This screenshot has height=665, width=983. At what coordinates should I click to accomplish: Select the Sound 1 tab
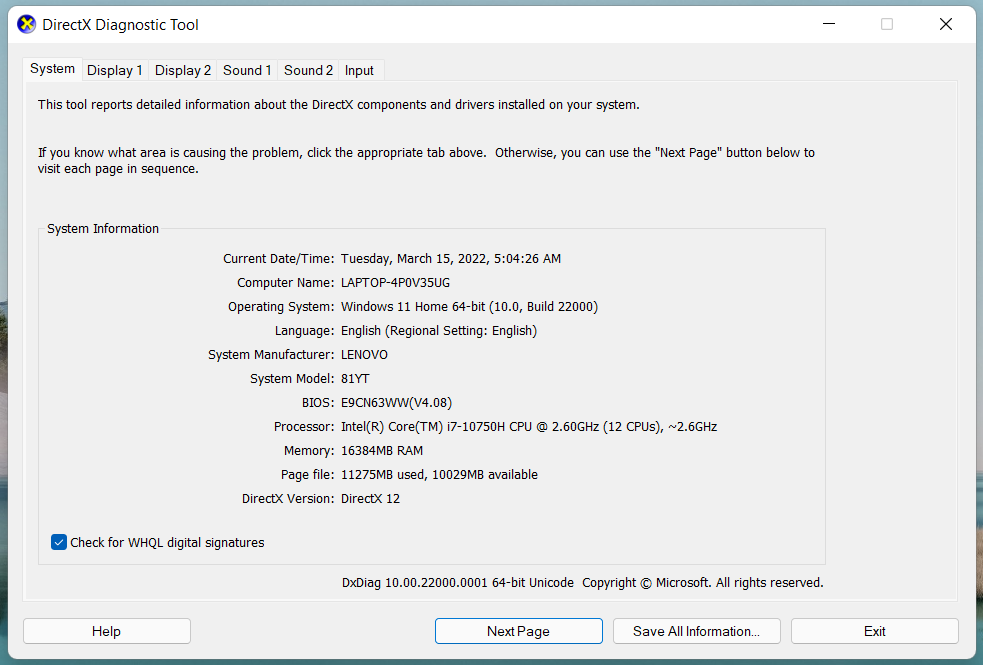point(247,70)
